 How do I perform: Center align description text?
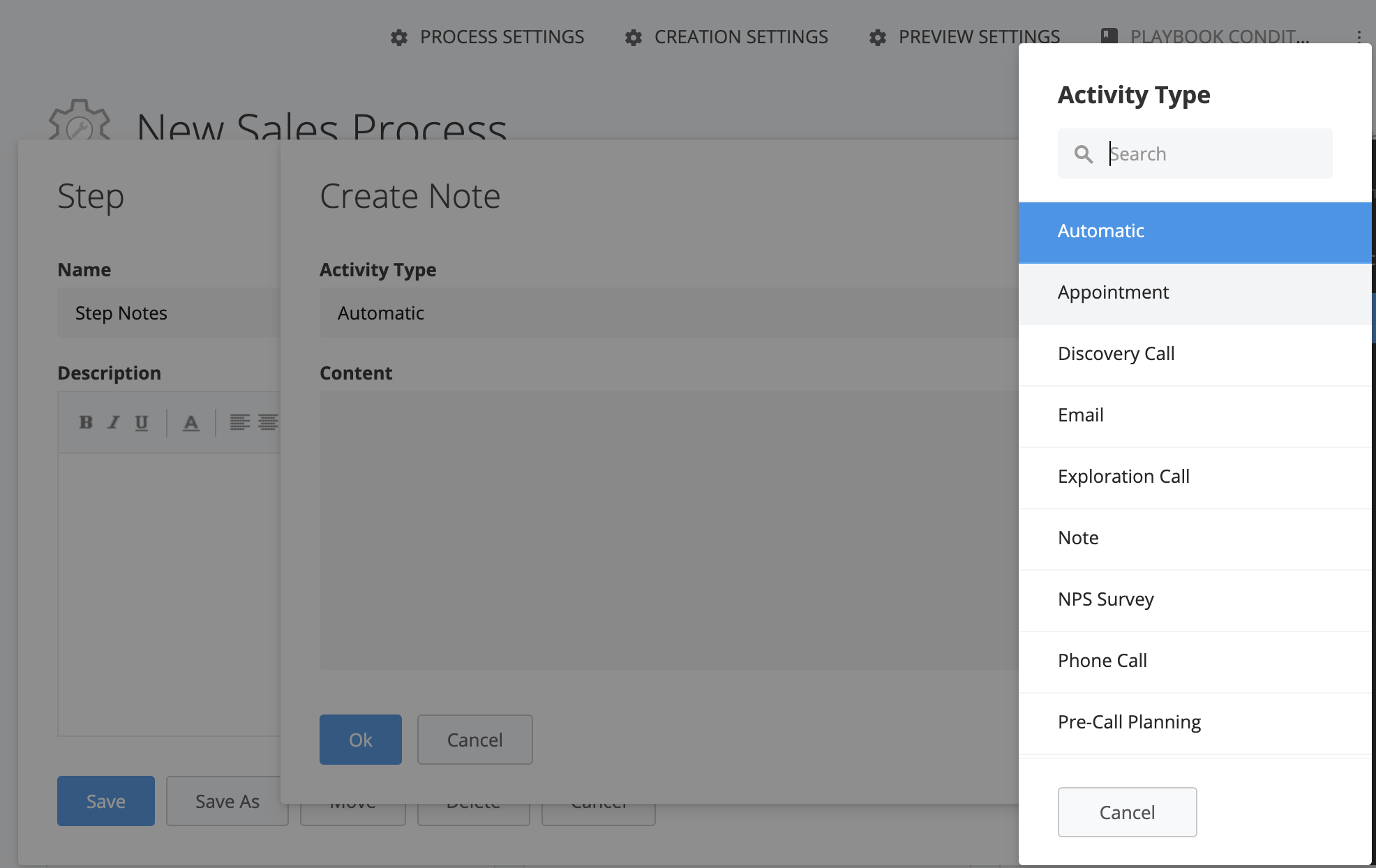(268, 422)
